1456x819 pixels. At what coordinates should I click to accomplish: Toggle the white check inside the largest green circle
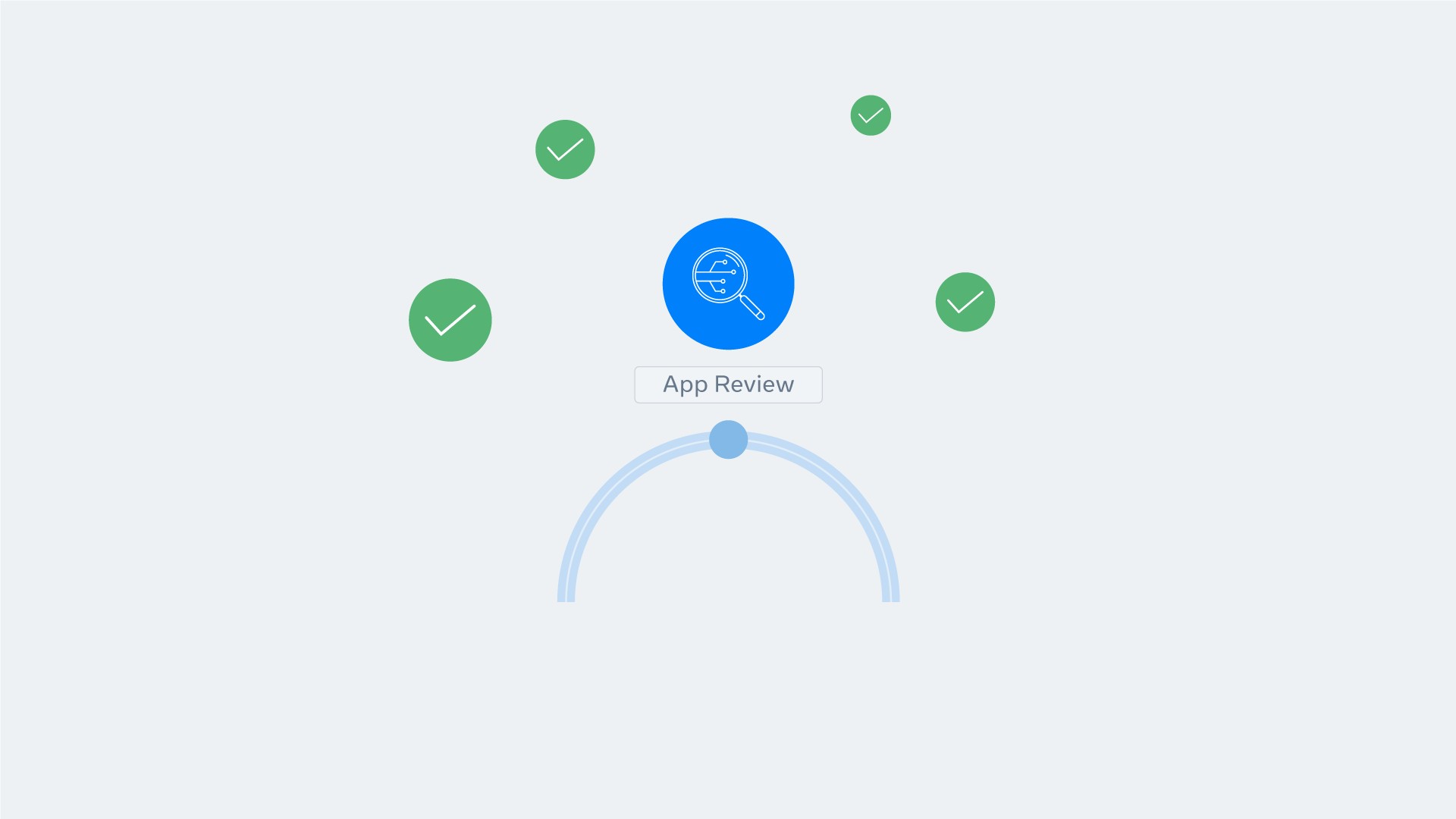pos(450,320)
